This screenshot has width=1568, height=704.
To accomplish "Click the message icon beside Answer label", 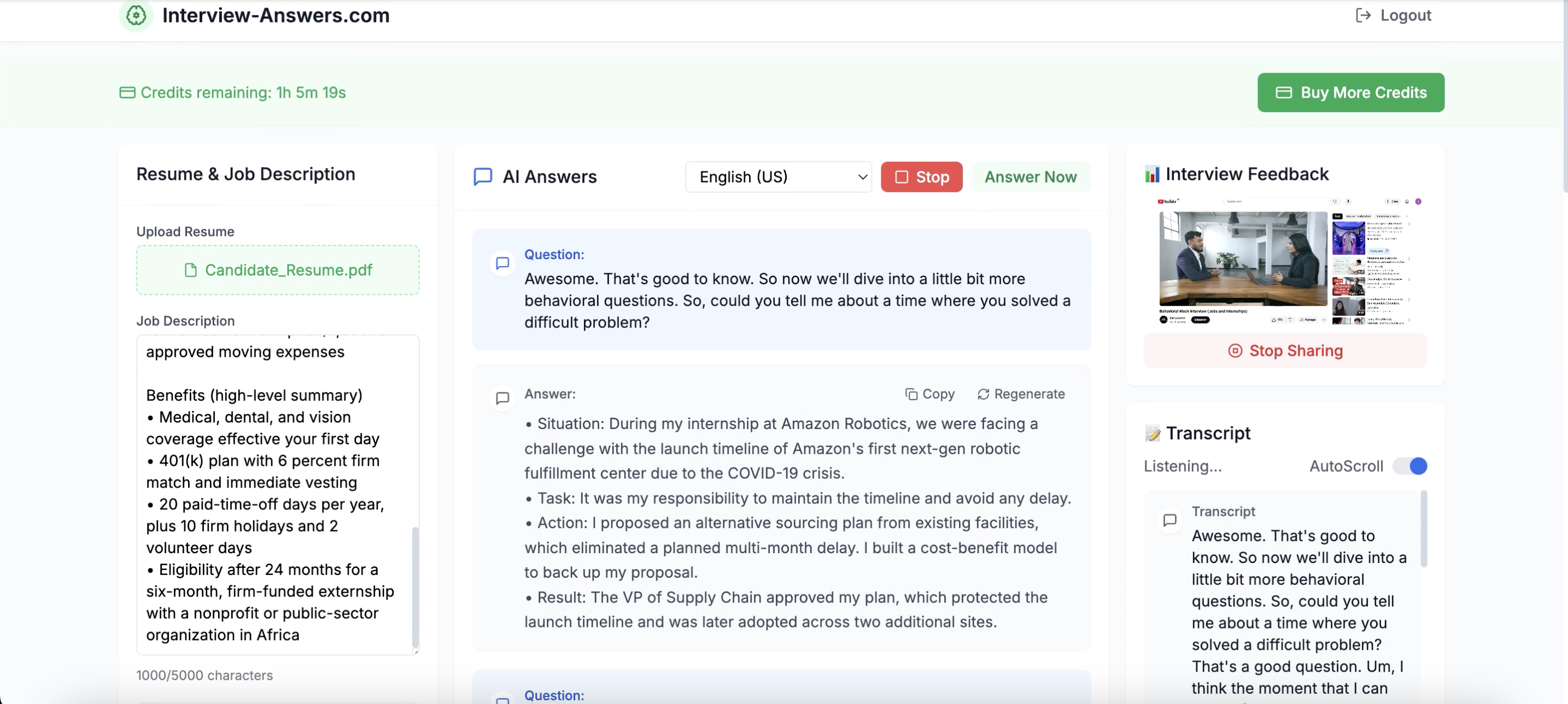I will tap(503, 398).
